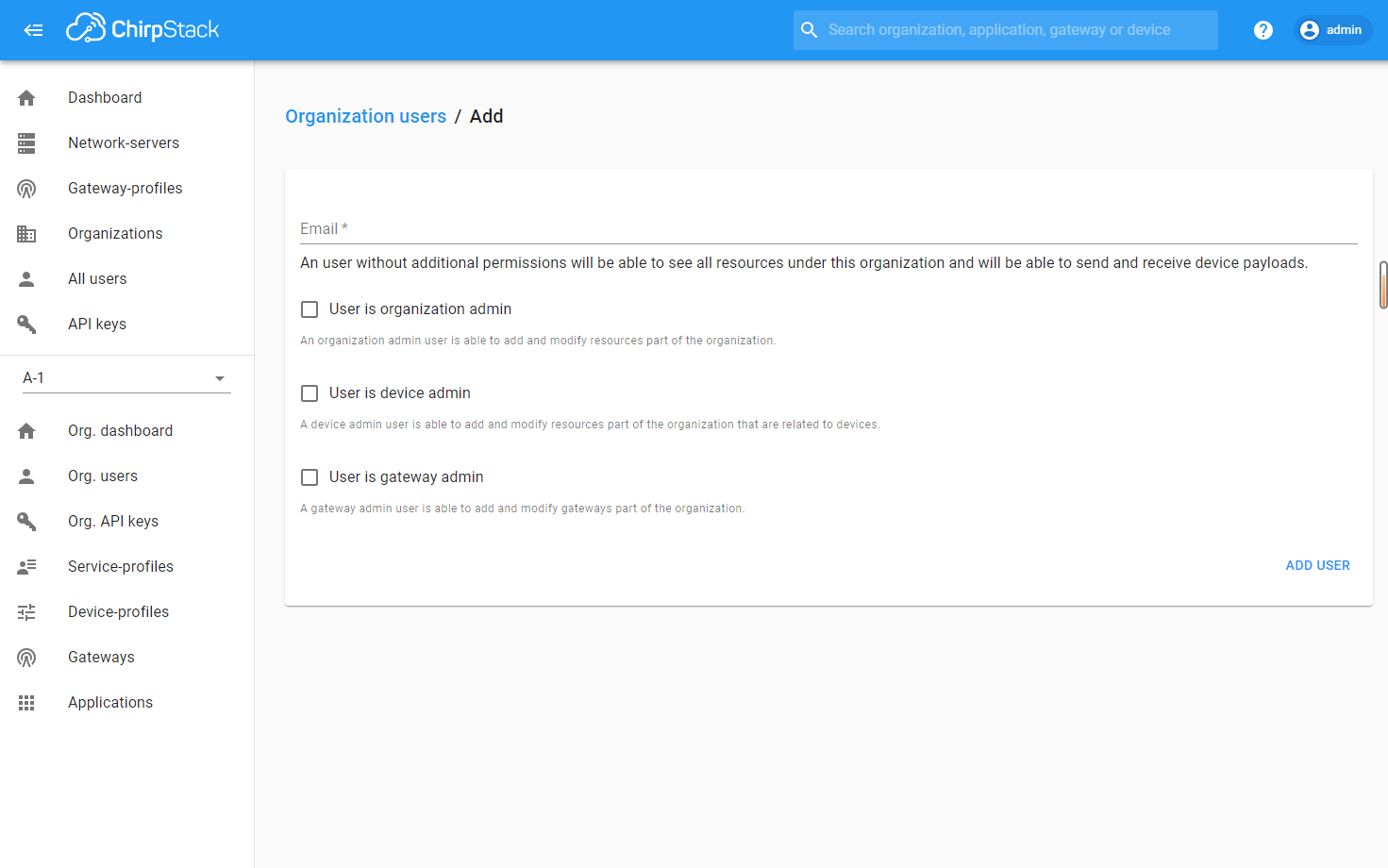Check the device admin checkbox
The image size is (1388, 868).
309,393
